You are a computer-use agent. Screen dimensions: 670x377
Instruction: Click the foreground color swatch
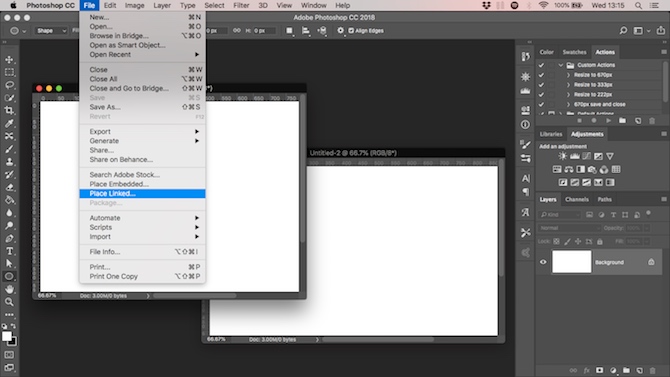(x=6, y=336)
